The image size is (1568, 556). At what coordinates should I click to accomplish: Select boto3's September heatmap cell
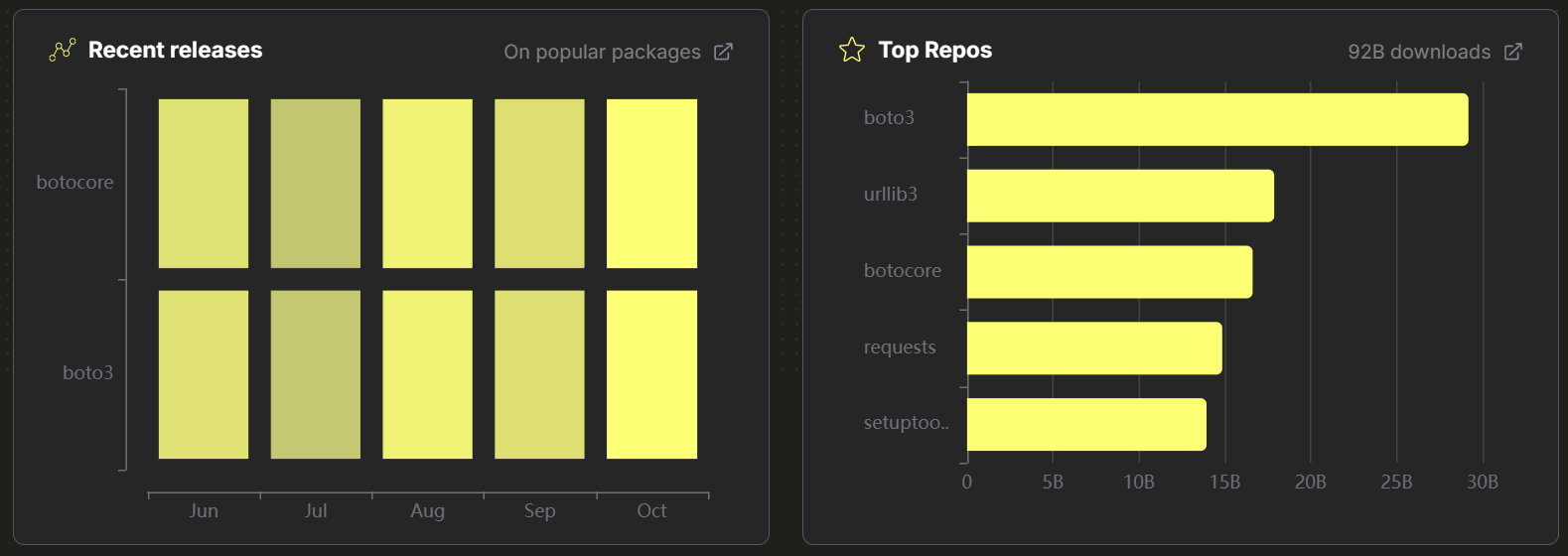pyautogui.click(x=539, y=374)
